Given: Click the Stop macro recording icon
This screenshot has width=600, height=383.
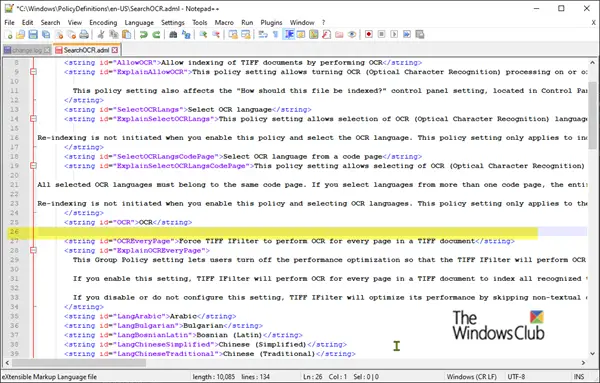Looking at the screenshot, I should (381, 34).
